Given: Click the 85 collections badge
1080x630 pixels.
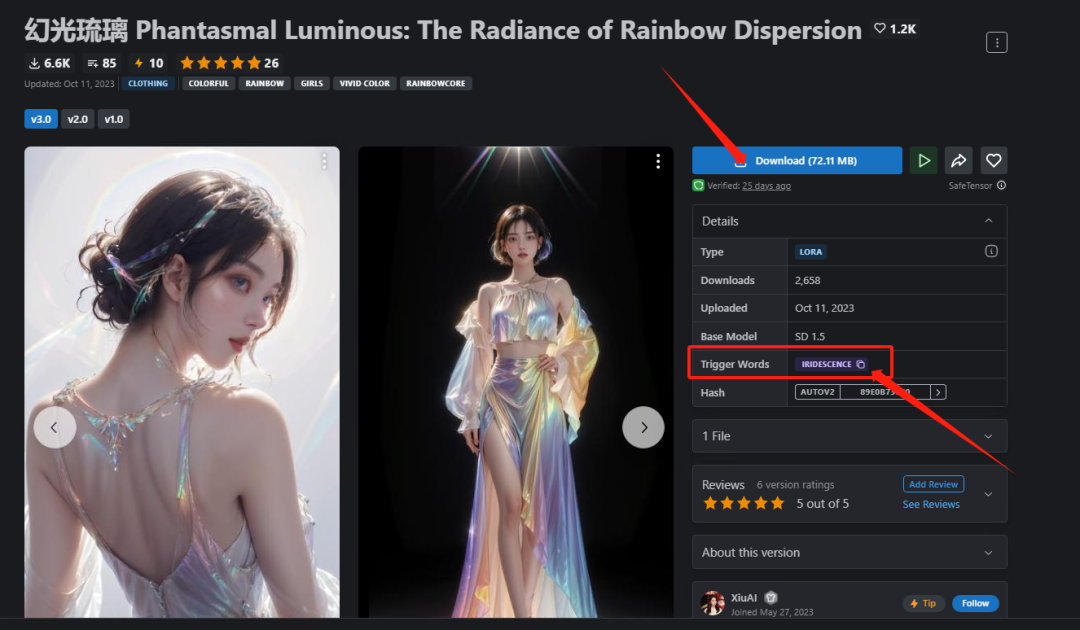Looking at the screenshot, I should [x=102, y=63].
